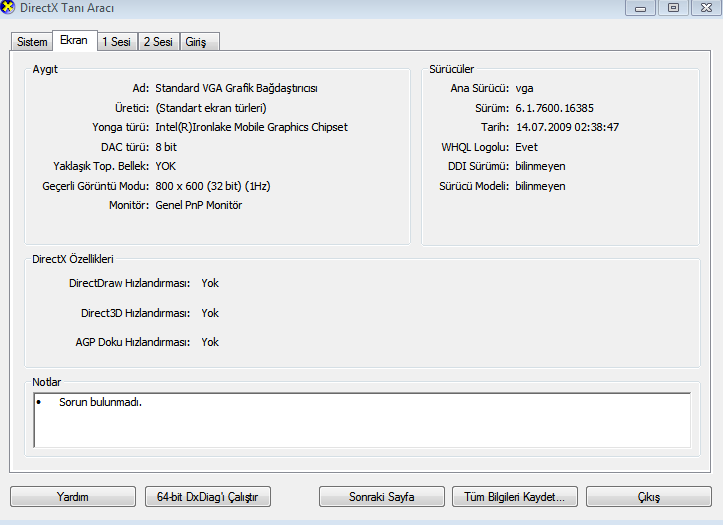Click 'Intel(R)Ironlake Mobile Graphics Chipset' value
723x525 pixels.
(x=251, y=127)
